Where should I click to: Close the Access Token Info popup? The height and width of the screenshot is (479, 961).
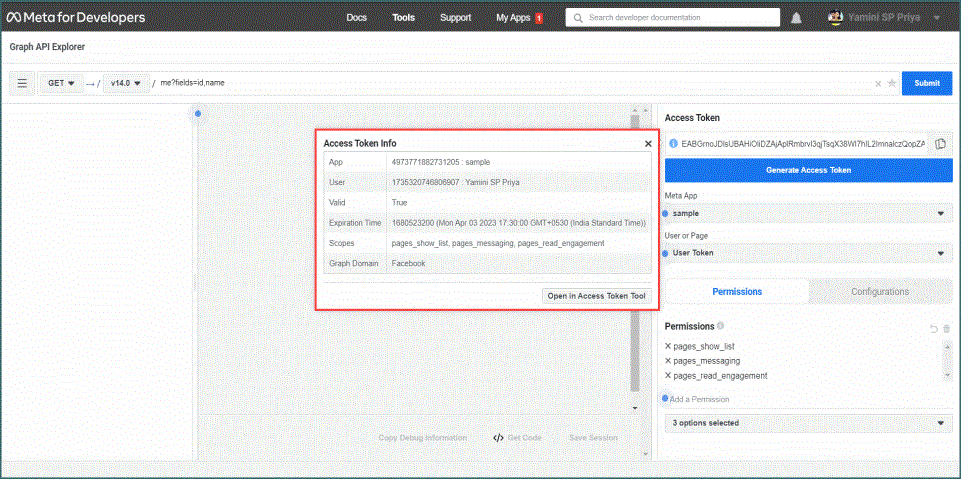(x=648, y=144)
